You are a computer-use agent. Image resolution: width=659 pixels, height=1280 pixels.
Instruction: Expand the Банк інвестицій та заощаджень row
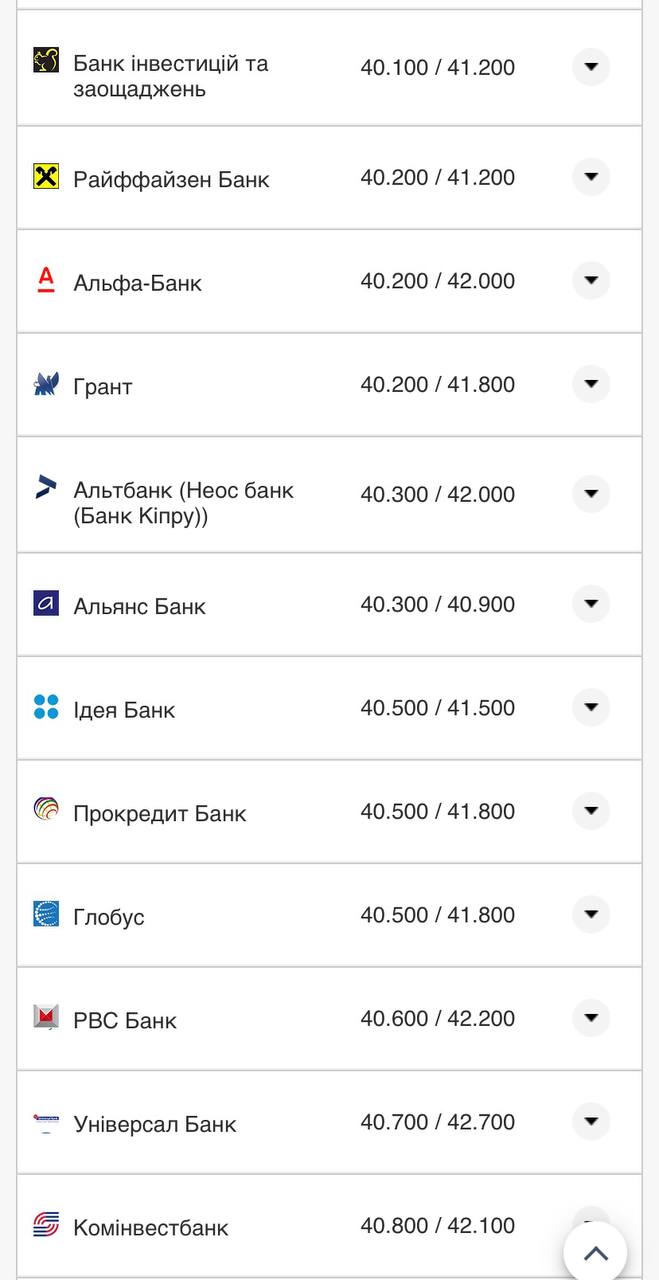[591, 67]
